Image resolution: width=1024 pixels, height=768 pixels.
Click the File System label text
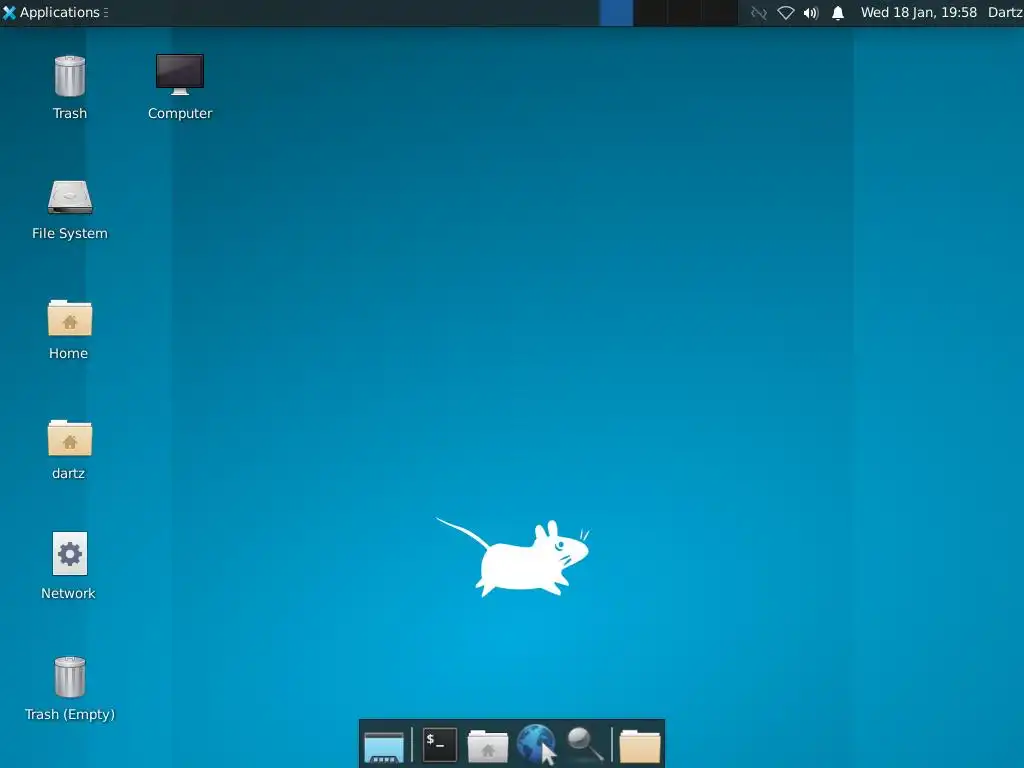point(70,233)
